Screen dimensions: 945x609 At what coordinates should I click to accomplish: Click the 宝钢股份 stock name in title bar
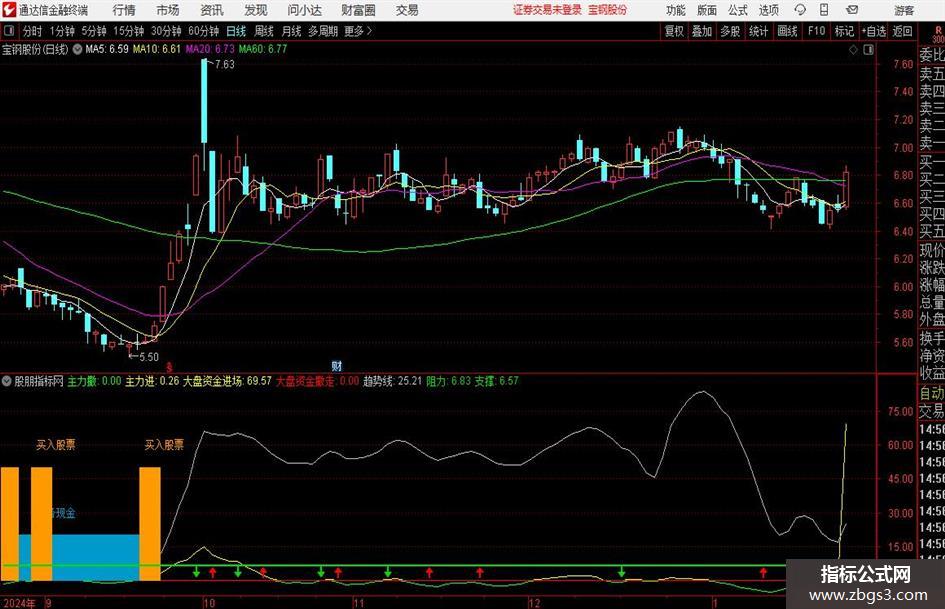pyautogui.click(x=608, y=10)
